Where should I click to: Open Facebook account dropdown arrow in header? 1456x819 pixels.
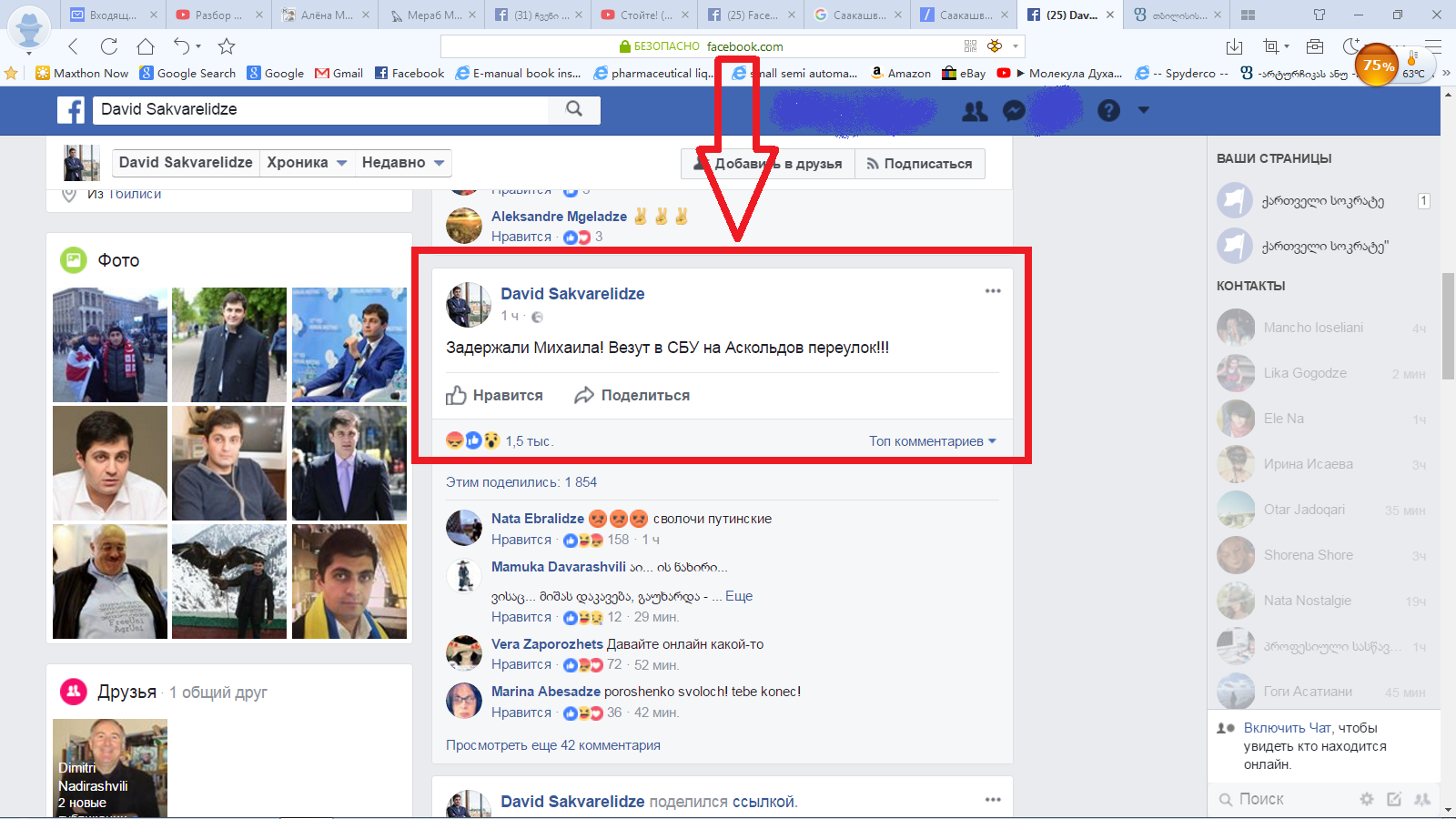(1144, 110)
